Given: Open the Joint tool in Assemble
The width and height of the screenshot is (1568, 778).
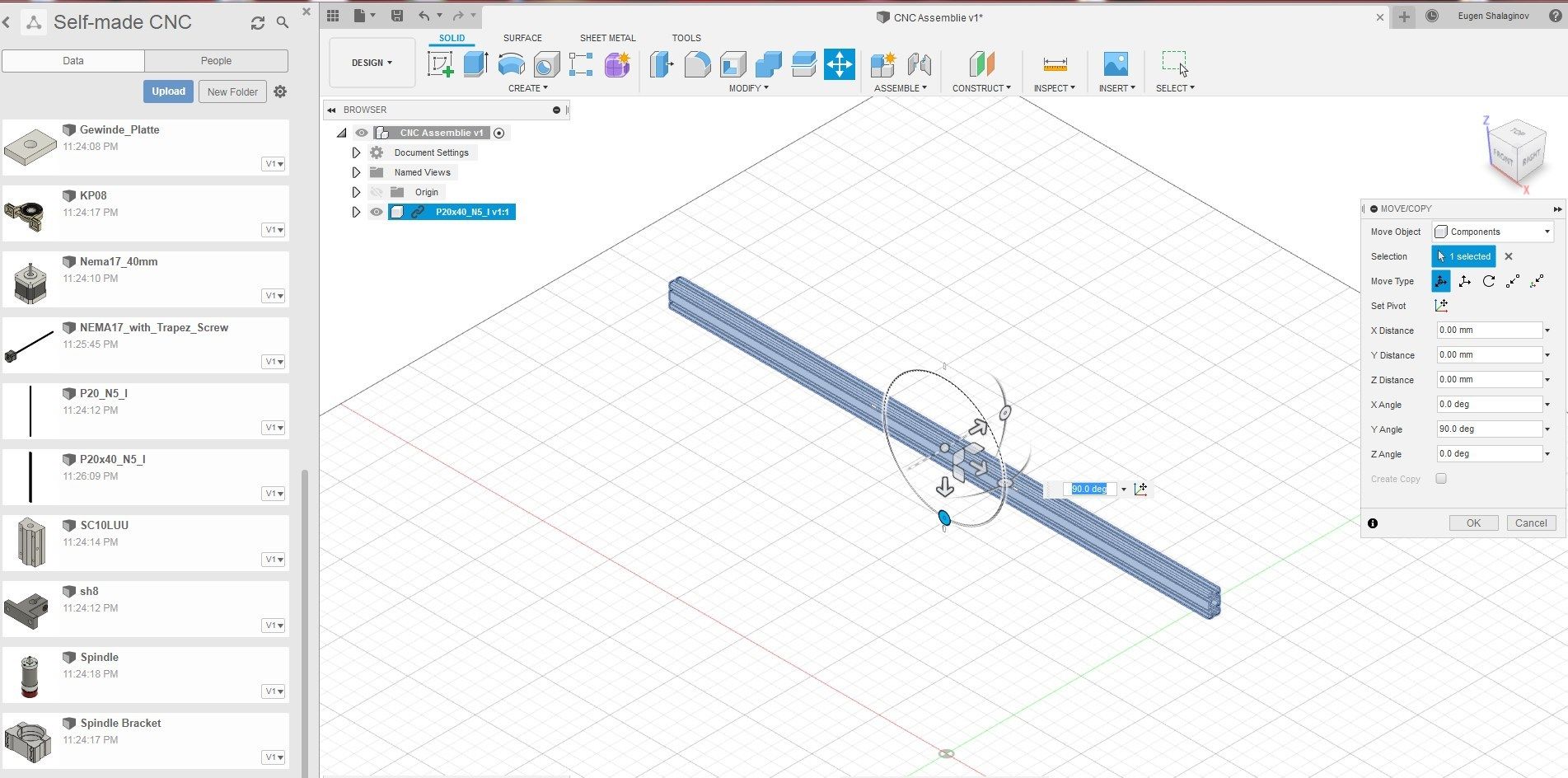Looking at the screenshot, I should [918, 65].
